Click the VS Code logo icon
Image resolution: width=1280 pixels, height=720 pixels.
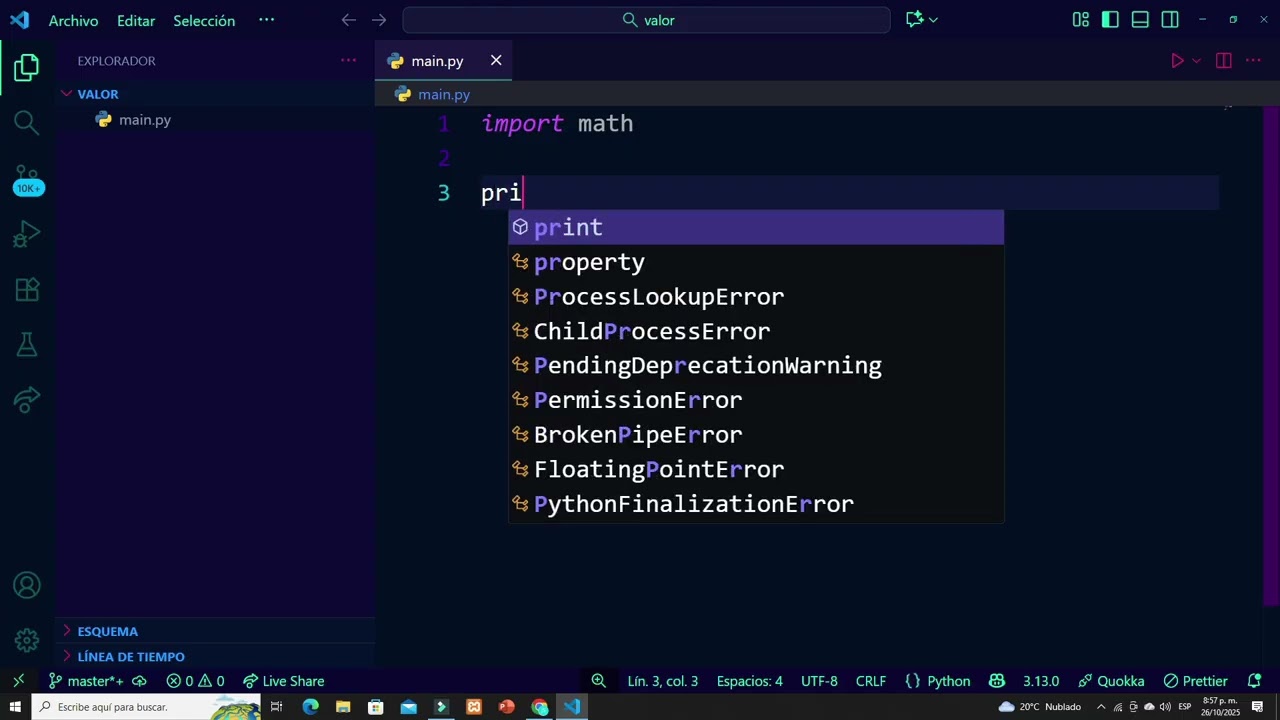(19, 20)
